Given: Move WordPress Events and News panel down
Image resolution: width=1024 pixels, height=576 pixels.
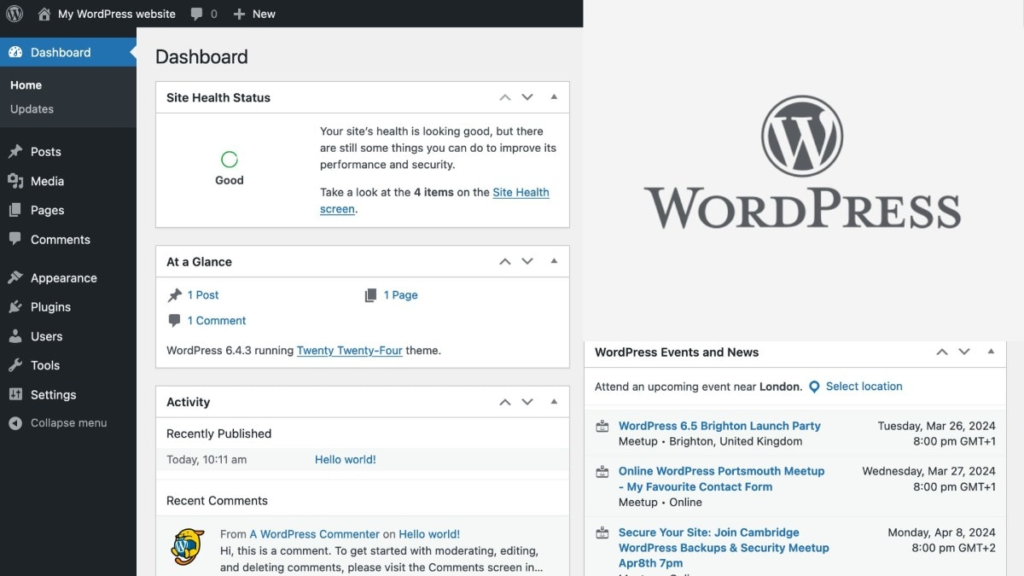Looking at the screenshot, I should click(964, 351).
